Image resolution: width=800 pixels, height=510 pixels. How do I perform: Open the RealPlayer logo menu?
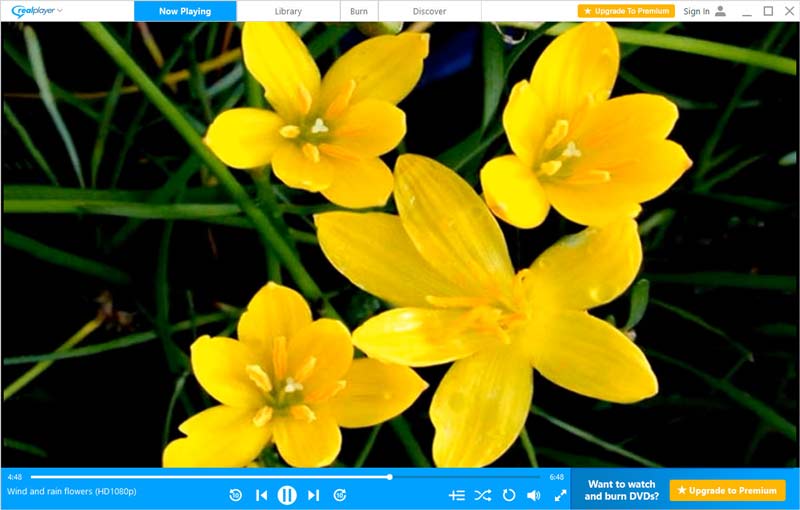pos(37,11)
